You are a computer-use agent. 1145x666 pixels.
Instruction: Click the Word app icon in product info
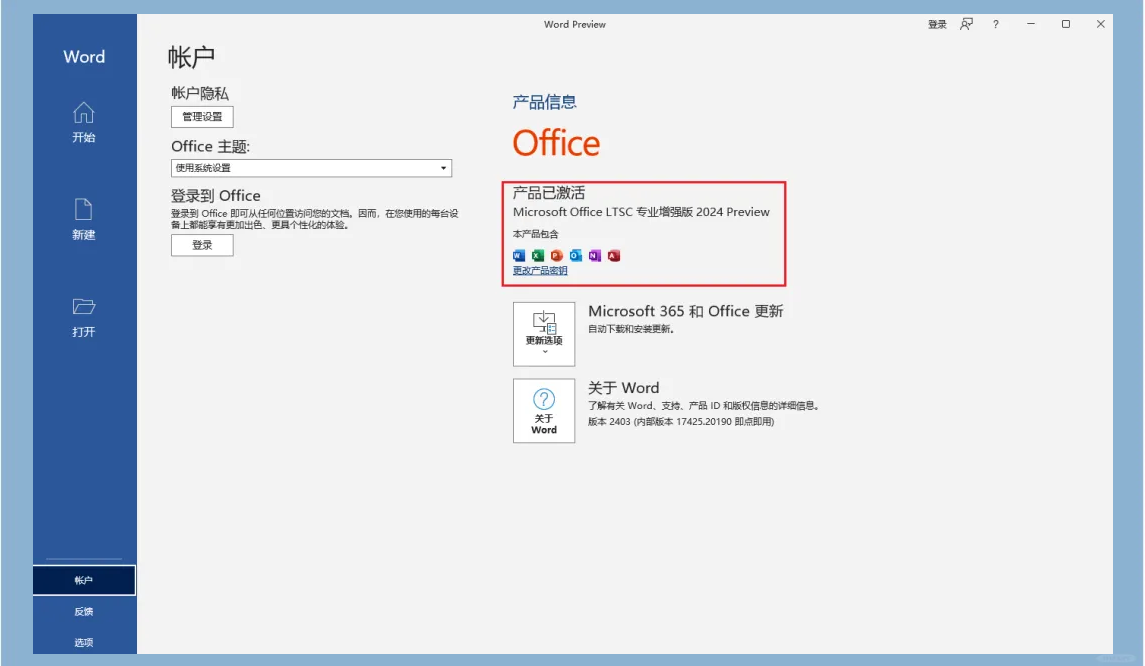(519, 256)
